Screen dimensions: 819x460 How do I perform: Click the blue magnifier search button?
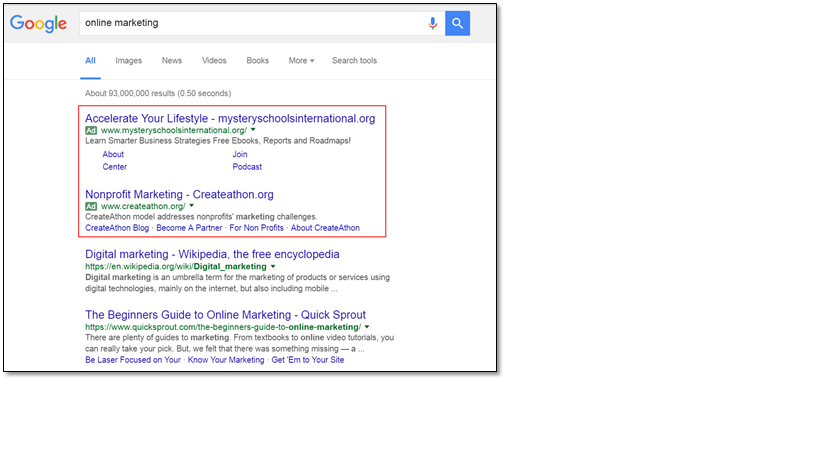458,23
